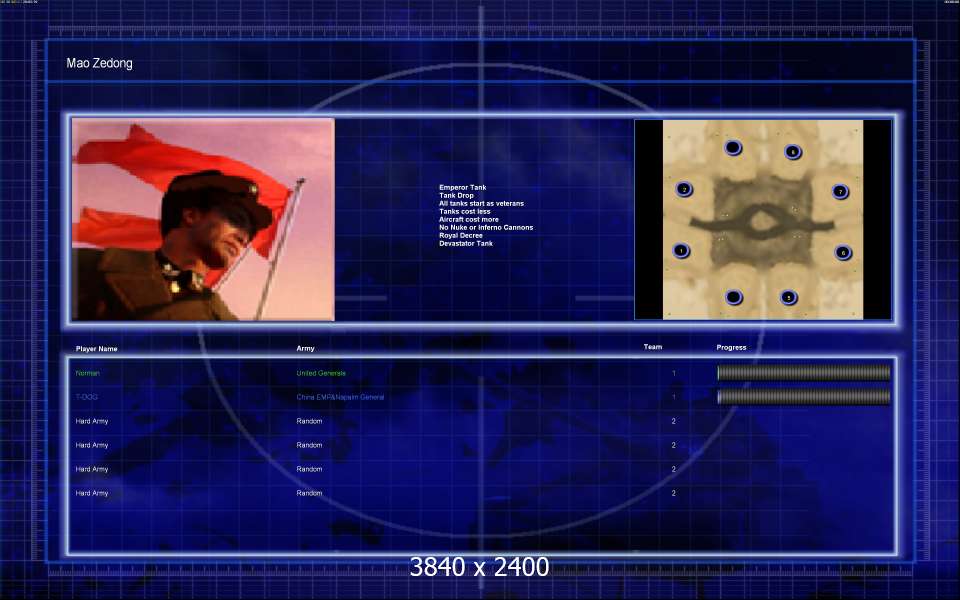The image size is (960, 600).
Task: Click start position marker 8 on map
Action: (792, 151)
